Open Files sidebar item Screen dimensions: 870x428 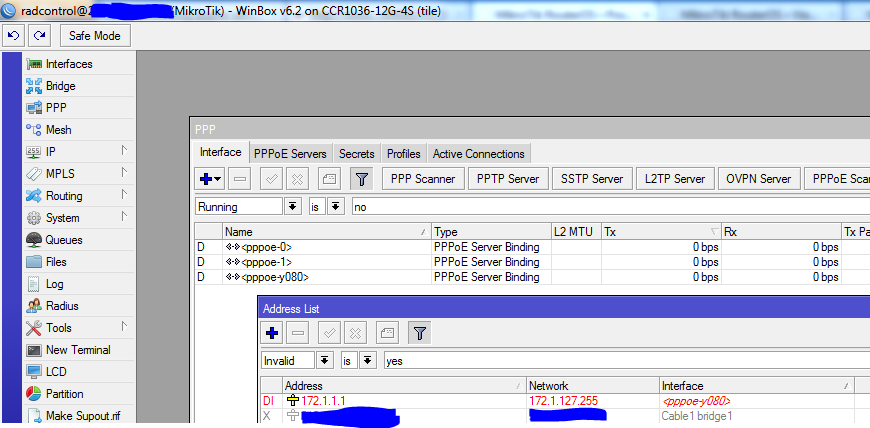click(x=78, y=261)
